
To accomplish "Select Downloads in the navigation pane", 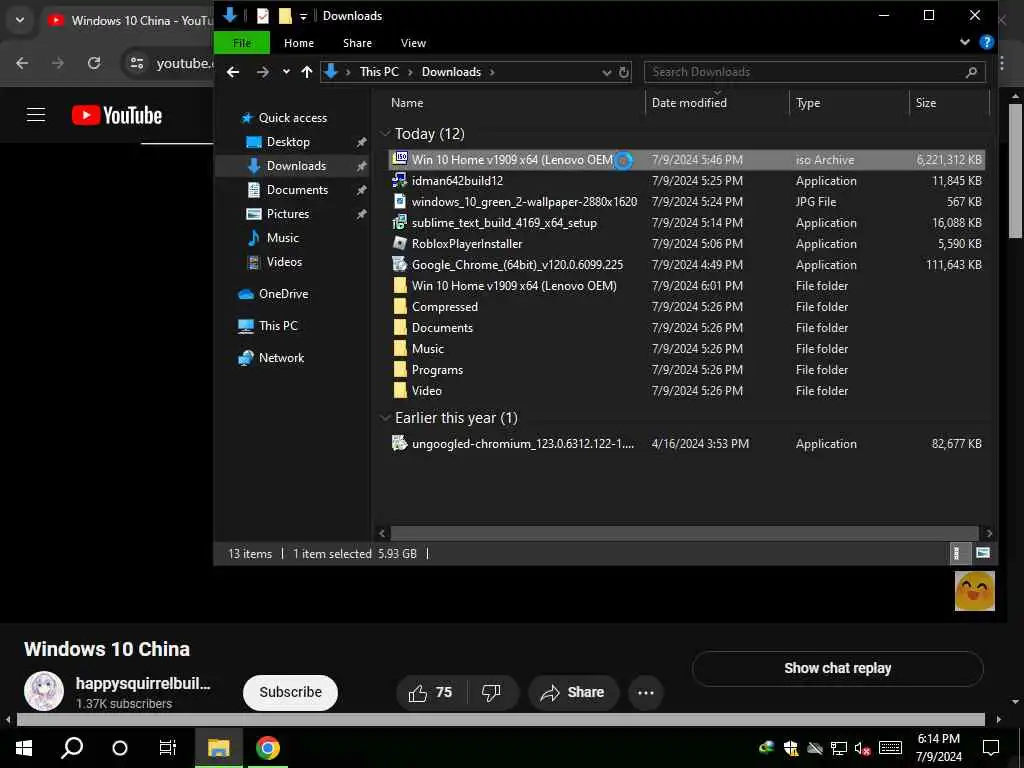I will [296, 166].
